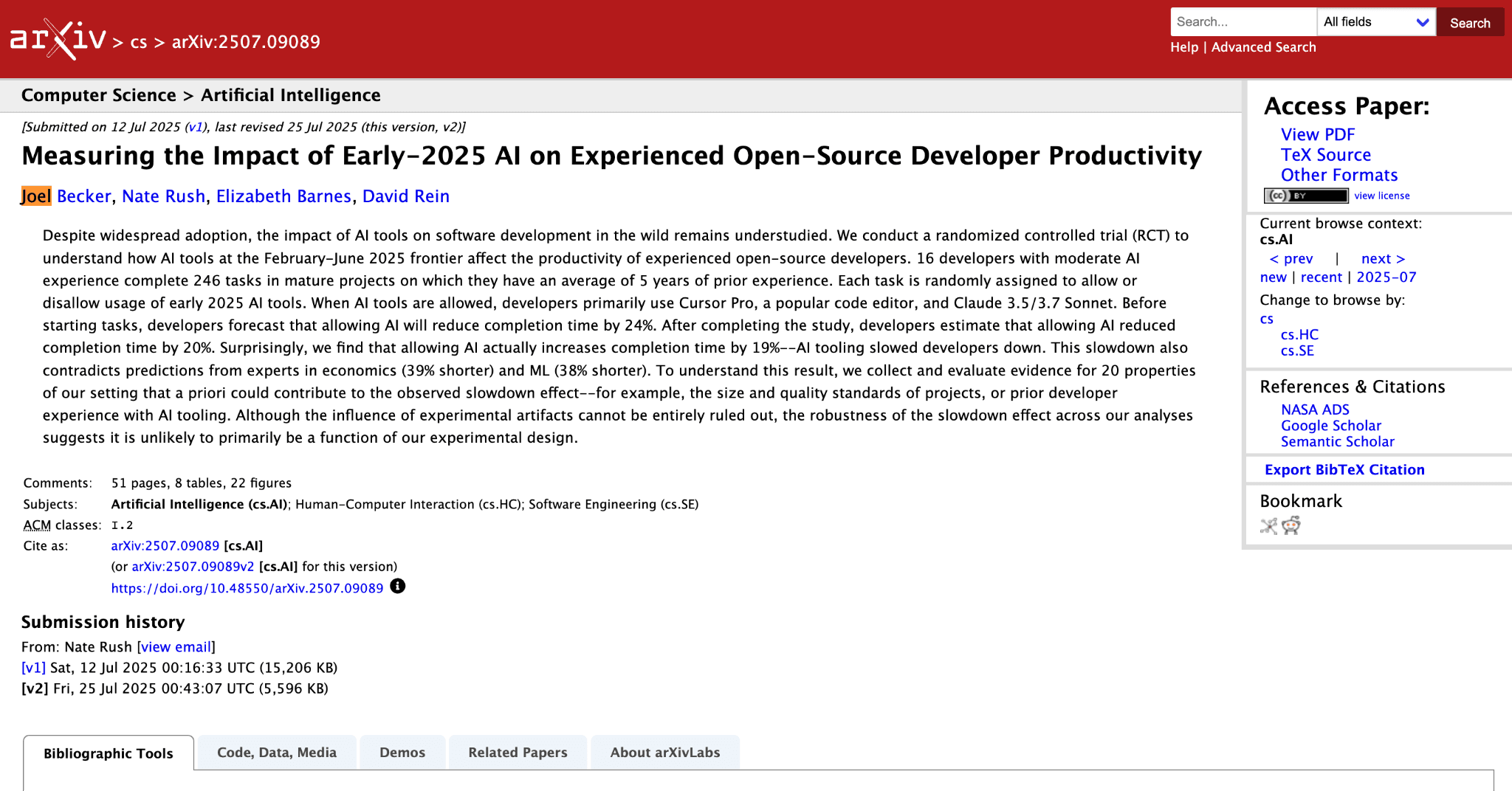Click the red Search button
Image resolution: width=1512 pixels, height=791 pixels.
tap(1469, 22)
